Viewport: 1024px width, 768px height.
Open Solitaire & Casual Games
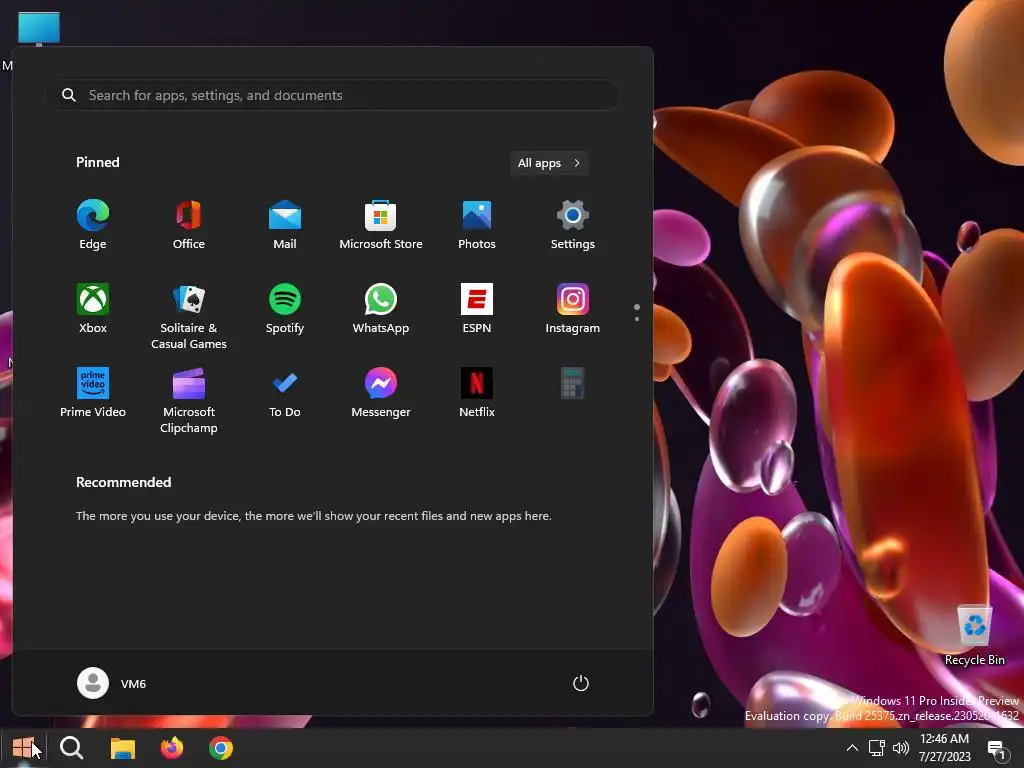189,317
